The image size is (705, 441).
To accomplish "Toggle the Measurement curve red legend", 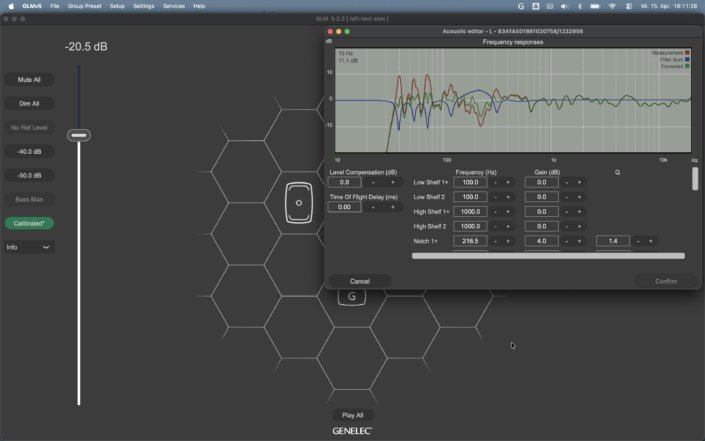I will [687, 53].
